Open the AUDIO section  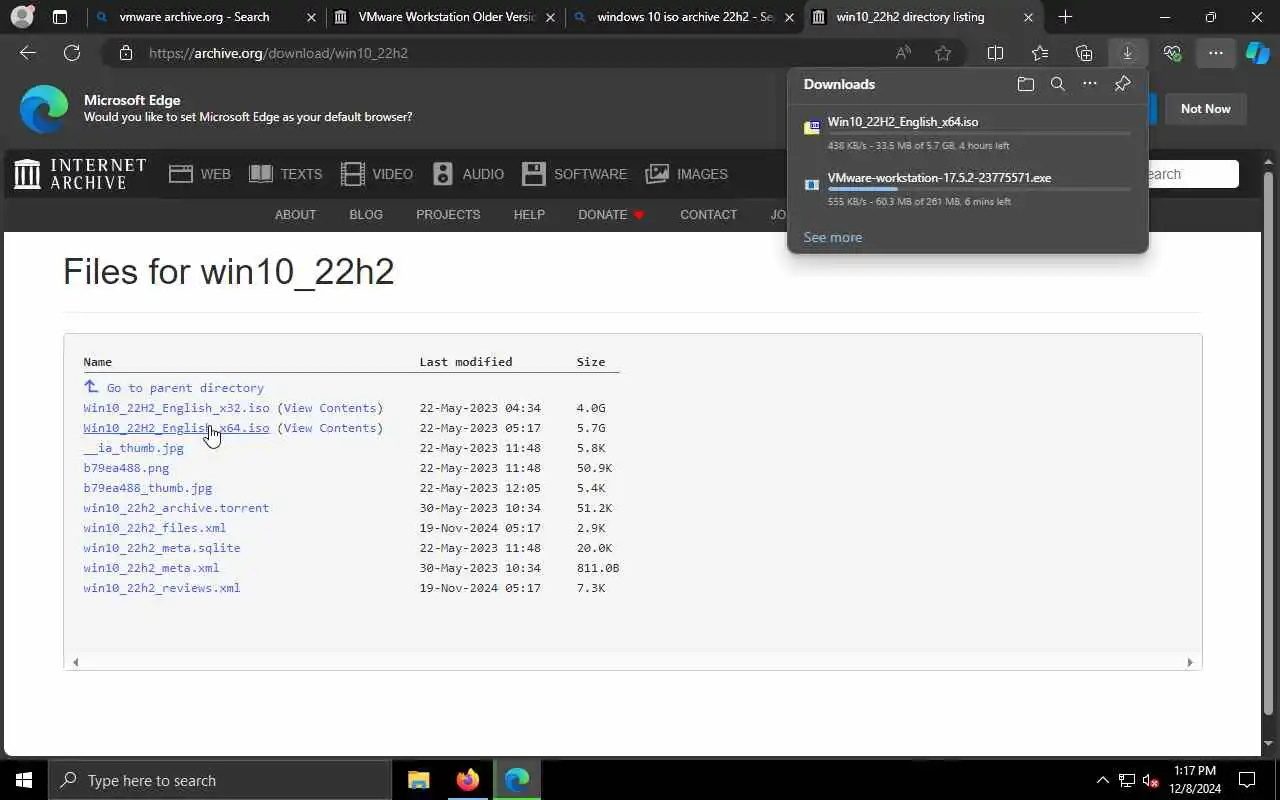click(x=468, y=174)
